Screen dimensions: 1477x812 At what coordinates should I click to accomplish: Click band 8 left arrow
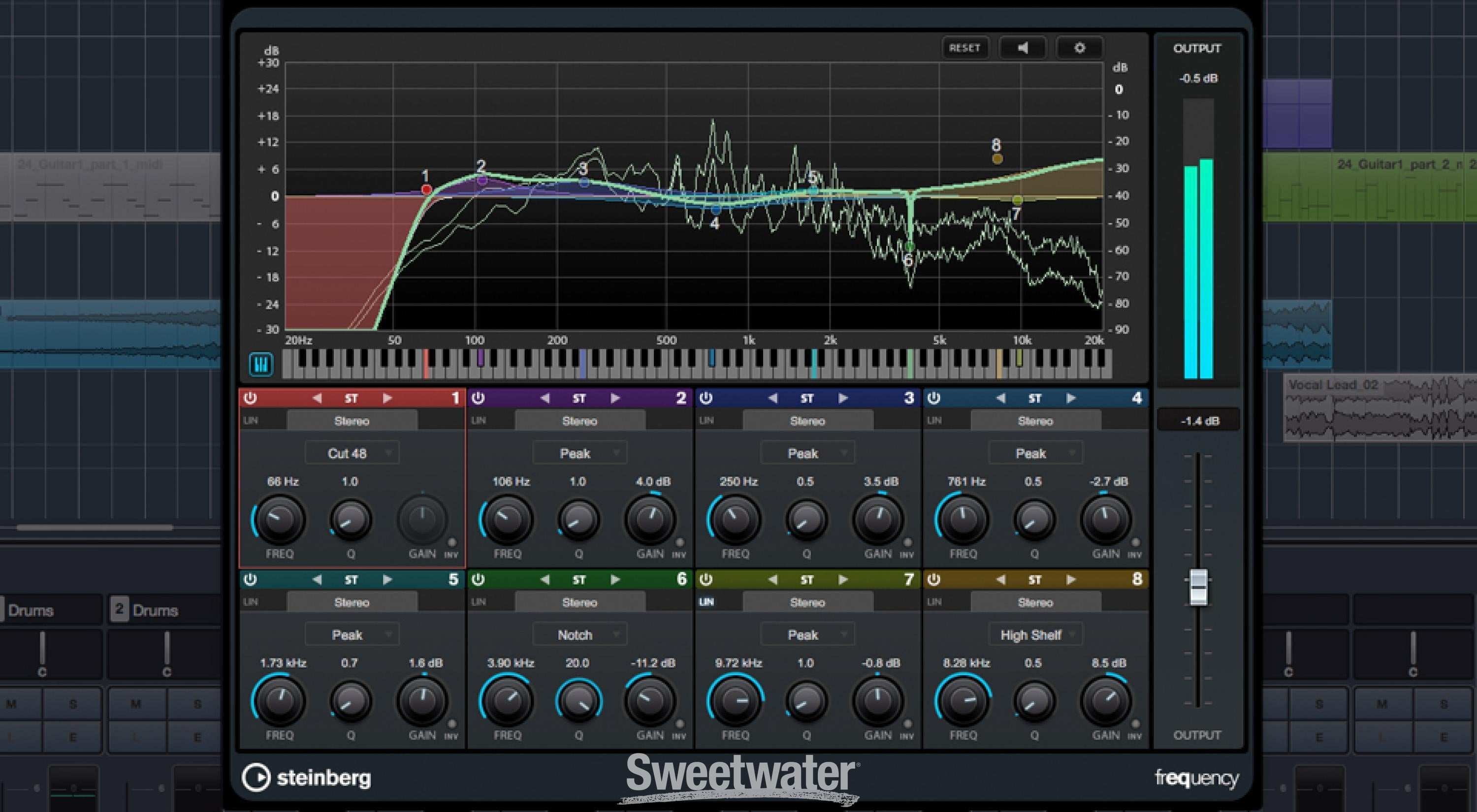coord(1000,579)
